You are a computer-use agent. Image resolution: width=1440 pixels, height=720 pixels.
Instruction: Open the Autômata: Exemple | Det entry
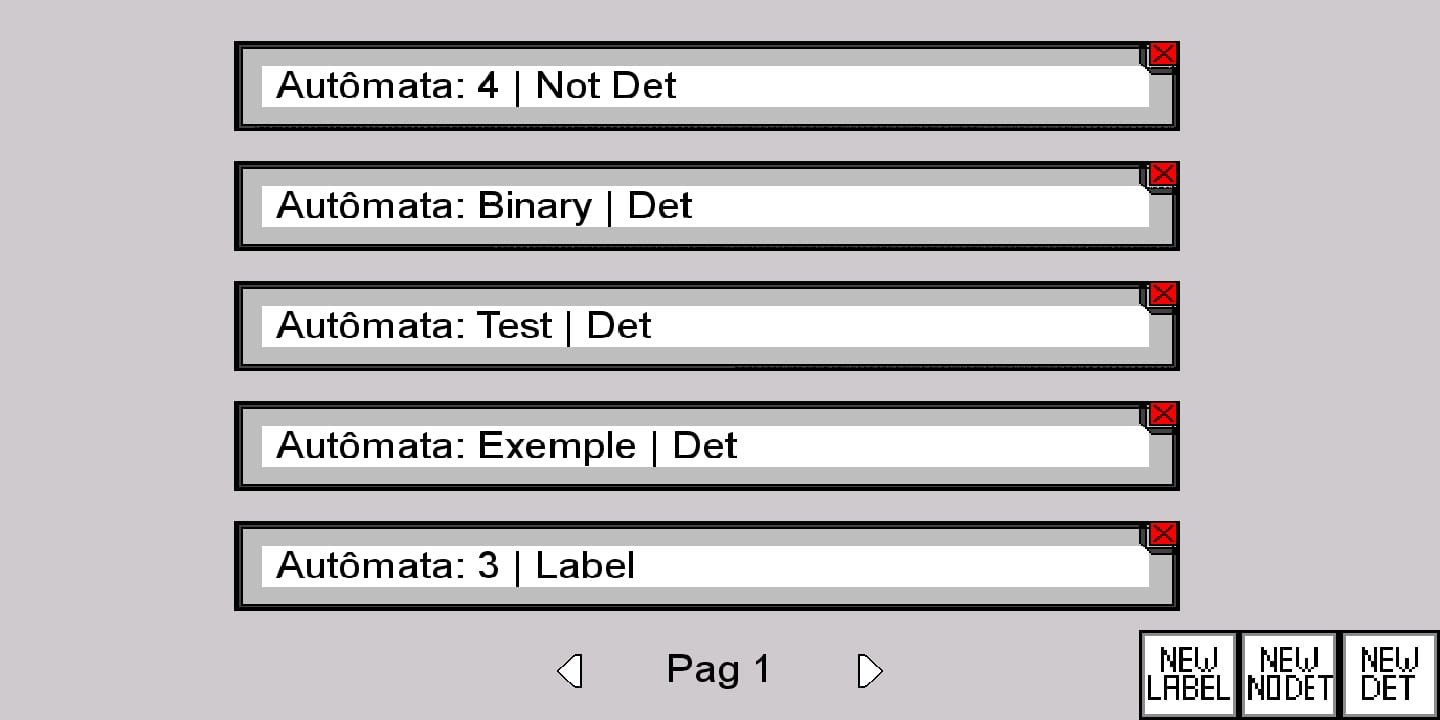705,446
